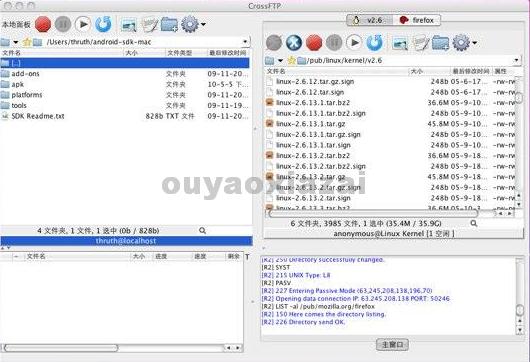
Task: Refresh the remote panel directory listing
Action: (375, 43)
